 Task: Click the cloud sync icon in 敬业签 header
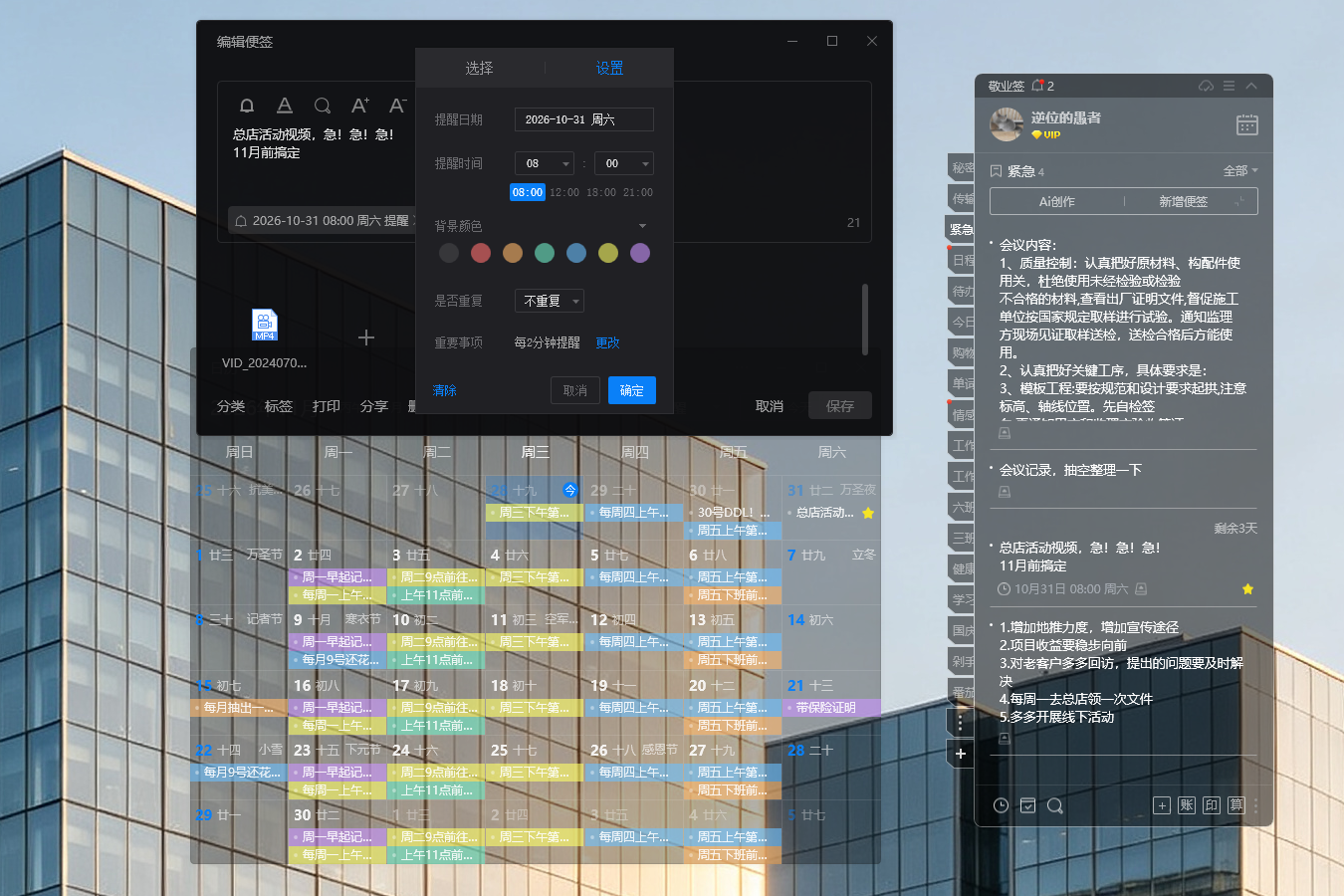(x=1206, y=86)
